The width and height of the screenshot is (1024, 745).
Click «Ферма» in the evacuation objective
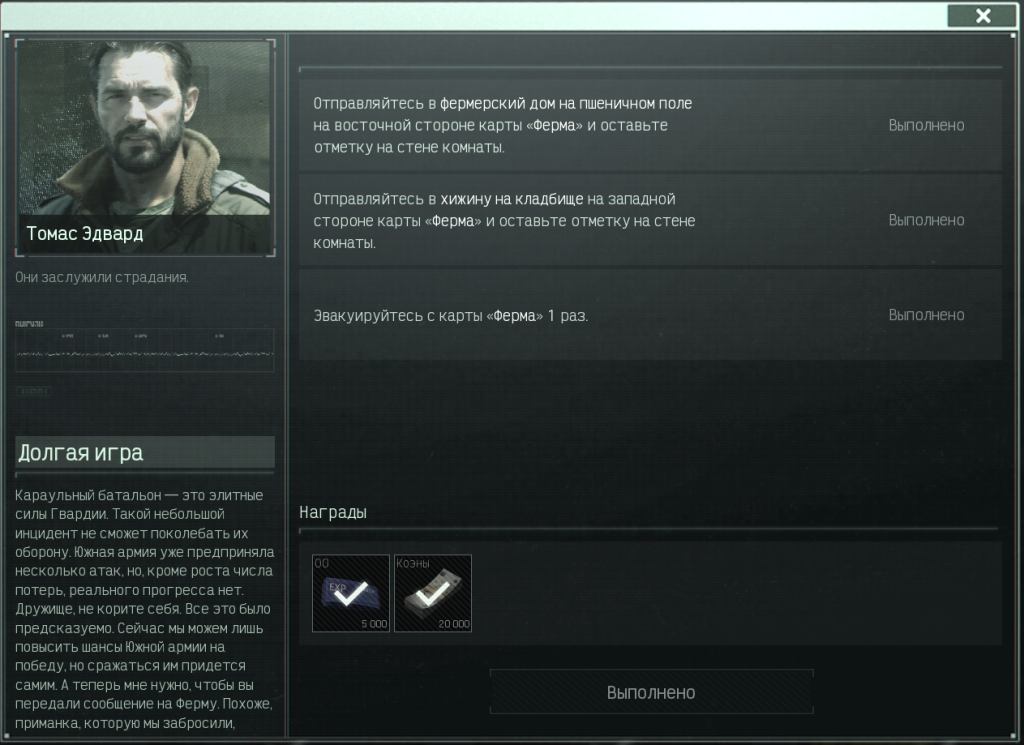515,316
